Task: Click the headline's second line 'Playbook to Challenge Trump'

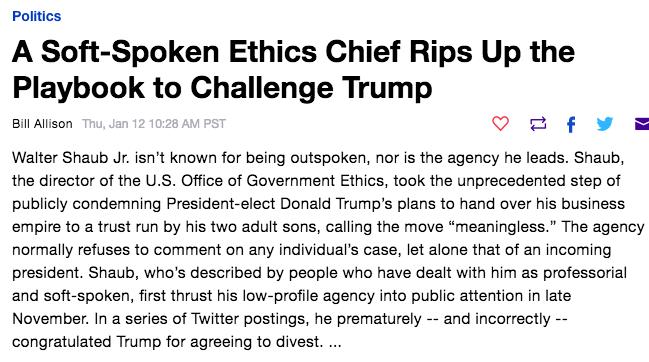Action: pos(222,88)
